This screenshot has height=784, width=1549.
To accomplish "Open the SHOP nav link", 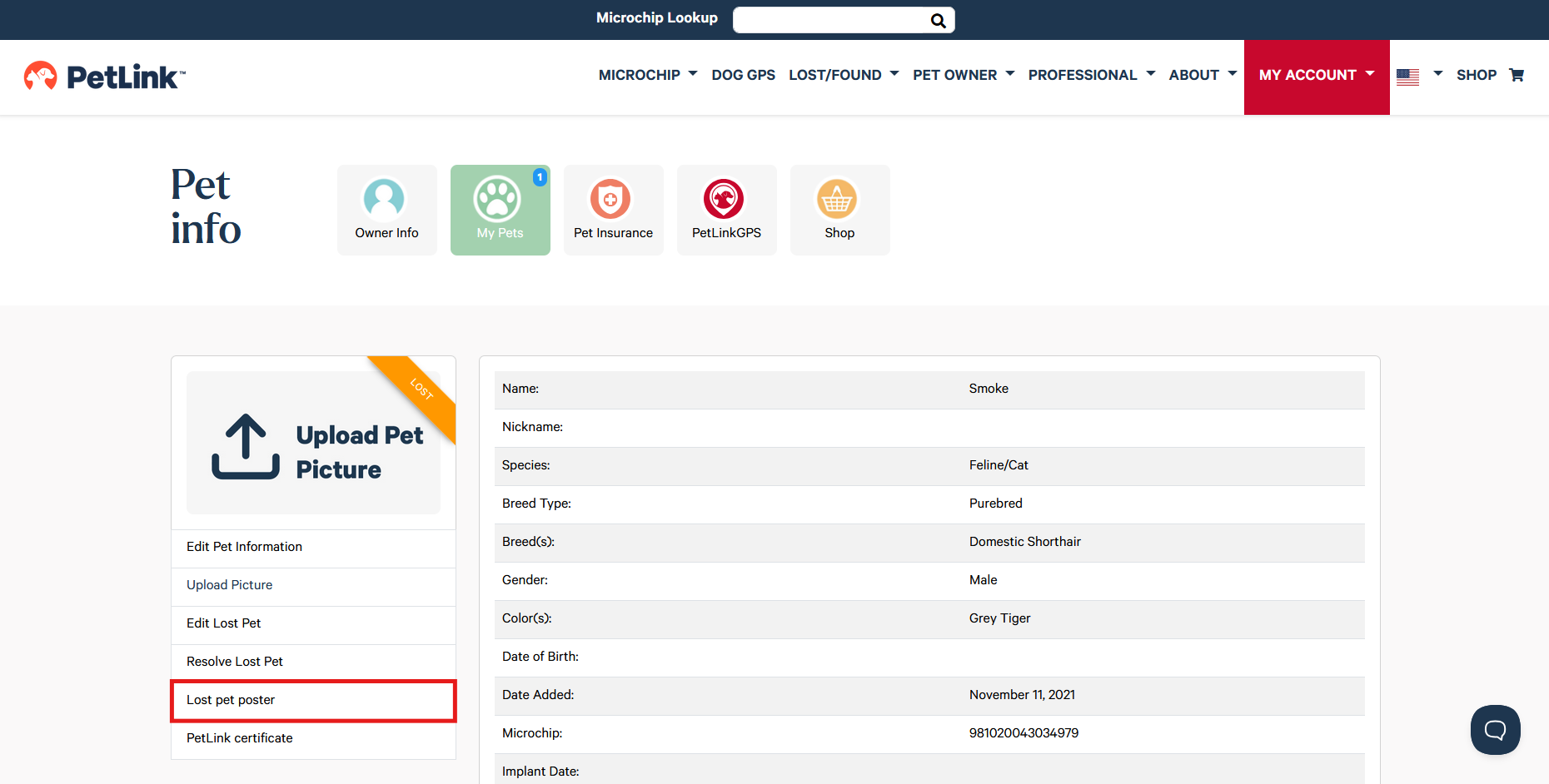I will tap(1477, 75).
